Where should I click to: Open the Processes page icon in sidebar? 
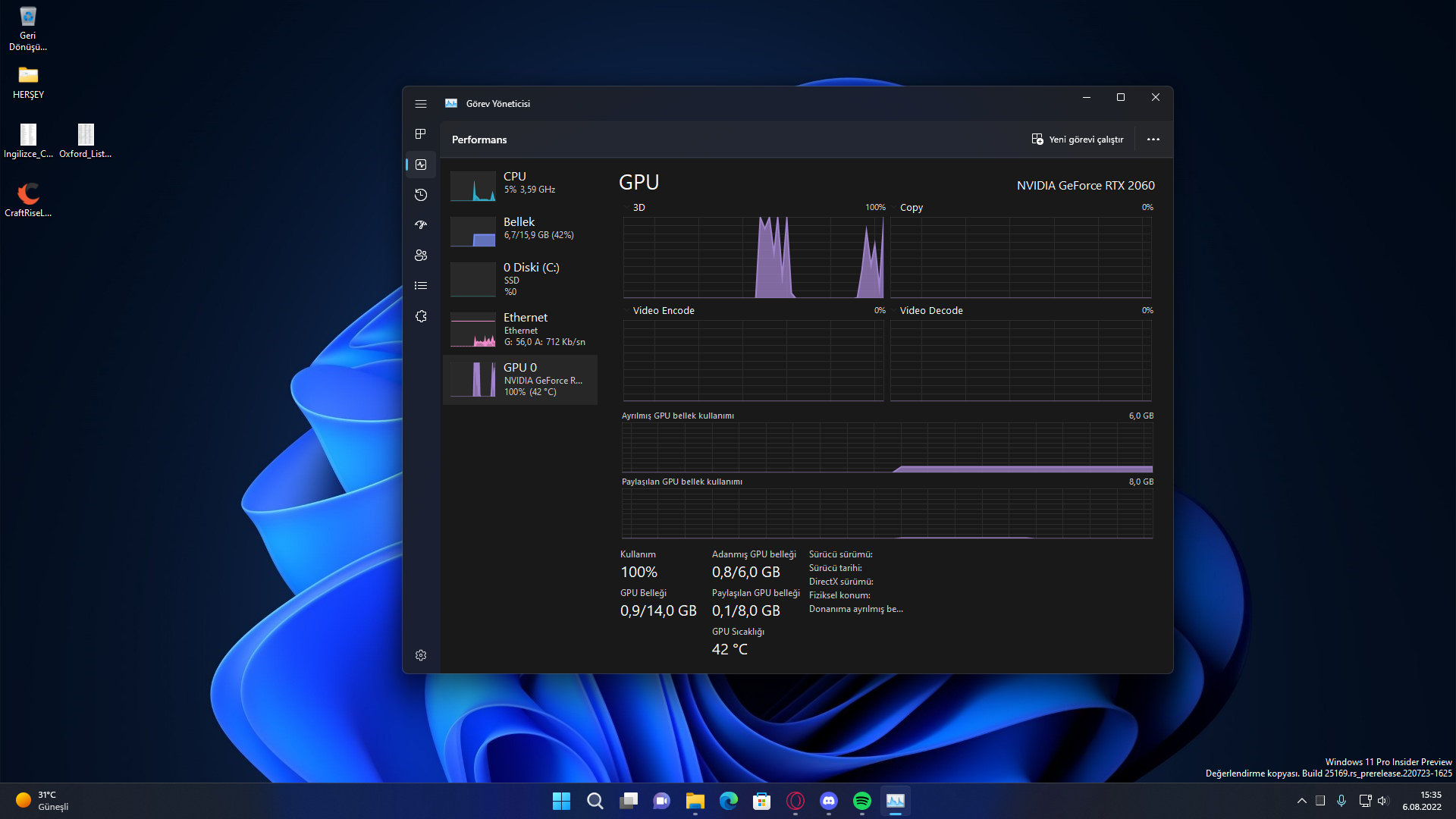pyautogui.click(x=421, y=134)
